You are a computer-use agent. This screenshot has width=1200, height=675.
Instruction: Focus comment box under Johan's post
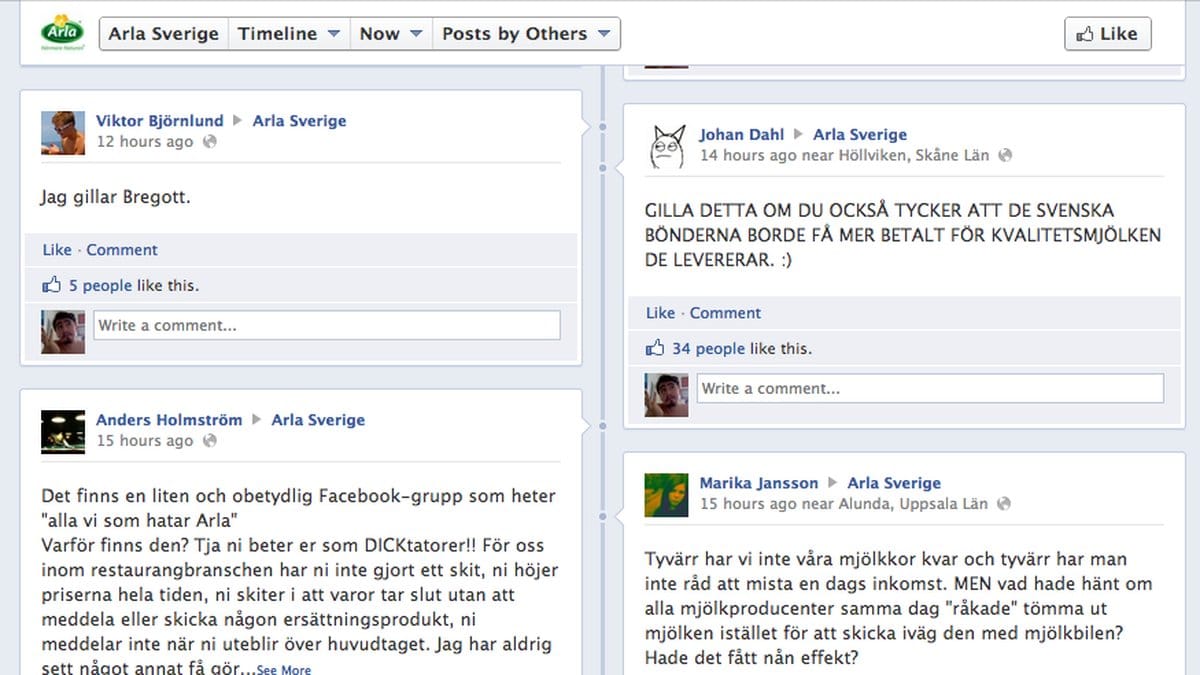930,388
